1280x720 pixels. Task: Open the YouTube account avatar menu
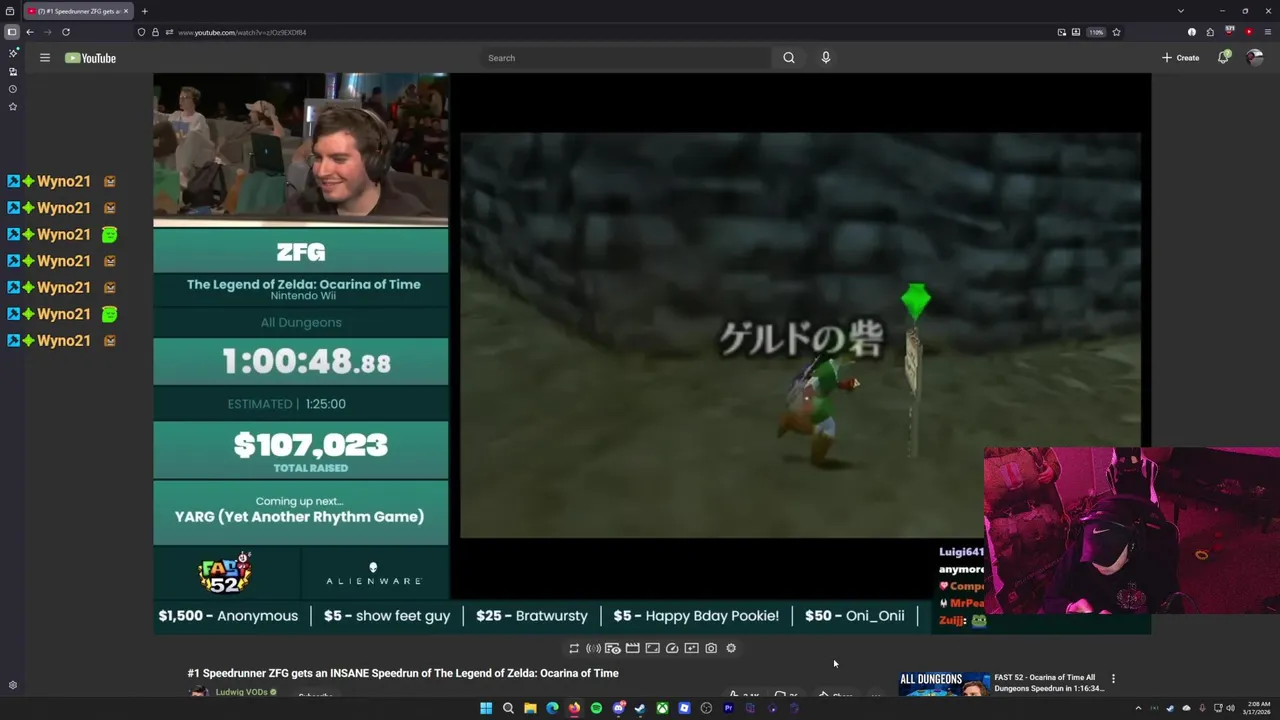(1255, 58)
